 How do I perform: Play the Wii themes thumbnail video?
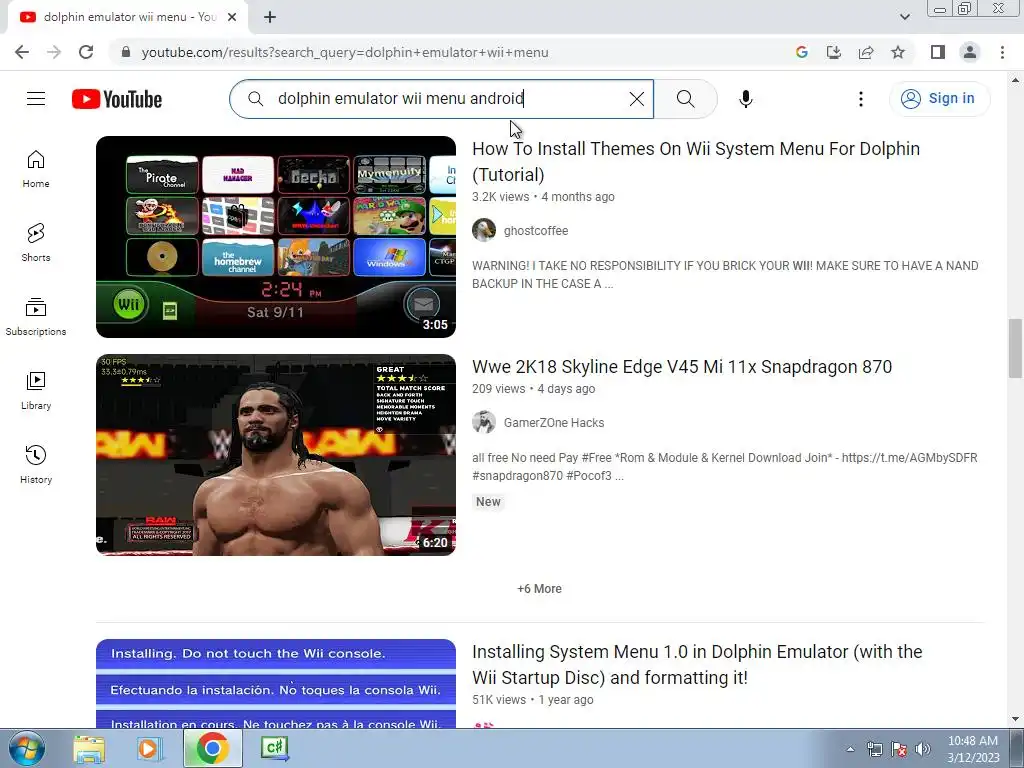276,237
